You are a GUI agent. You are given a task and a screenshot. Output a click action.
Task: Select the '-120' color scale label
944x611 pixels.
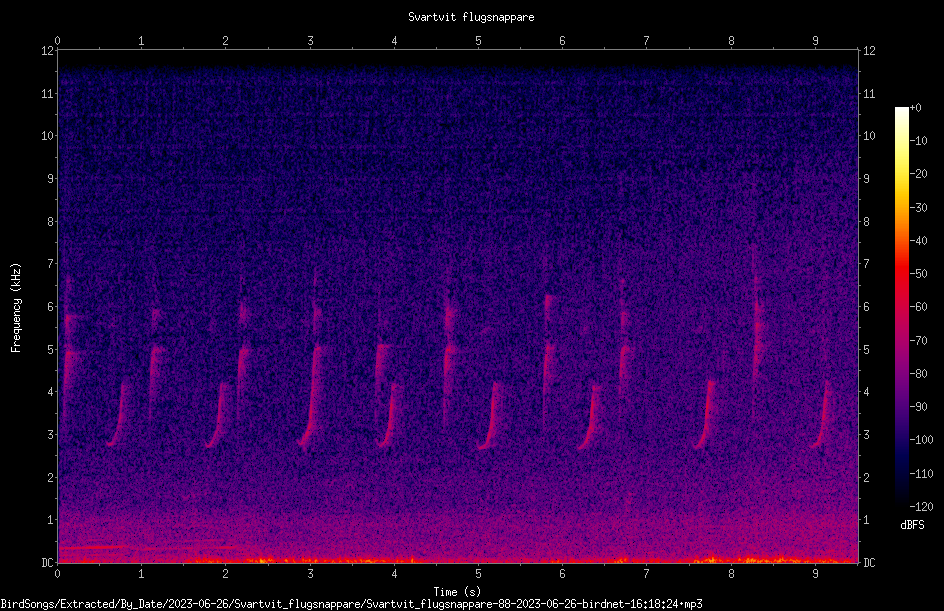922,507
